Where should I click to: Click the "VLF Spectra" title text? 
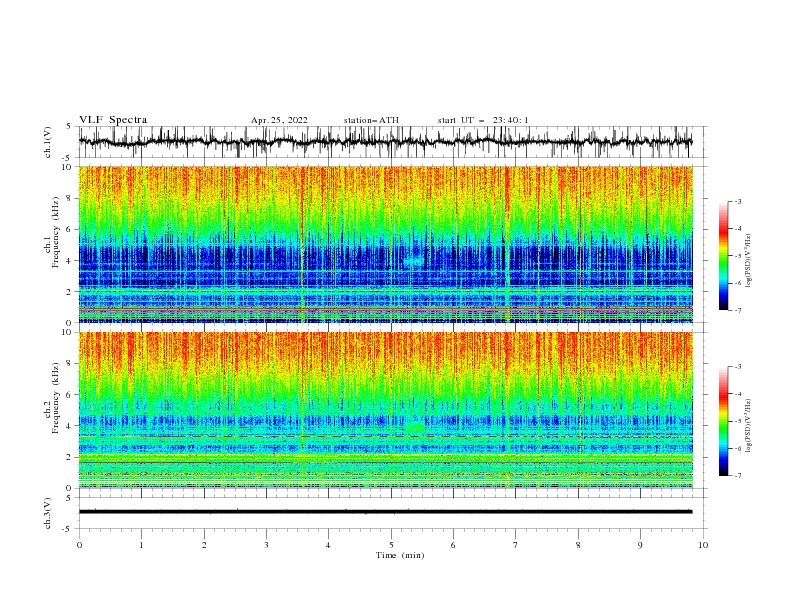coord(113,120)
